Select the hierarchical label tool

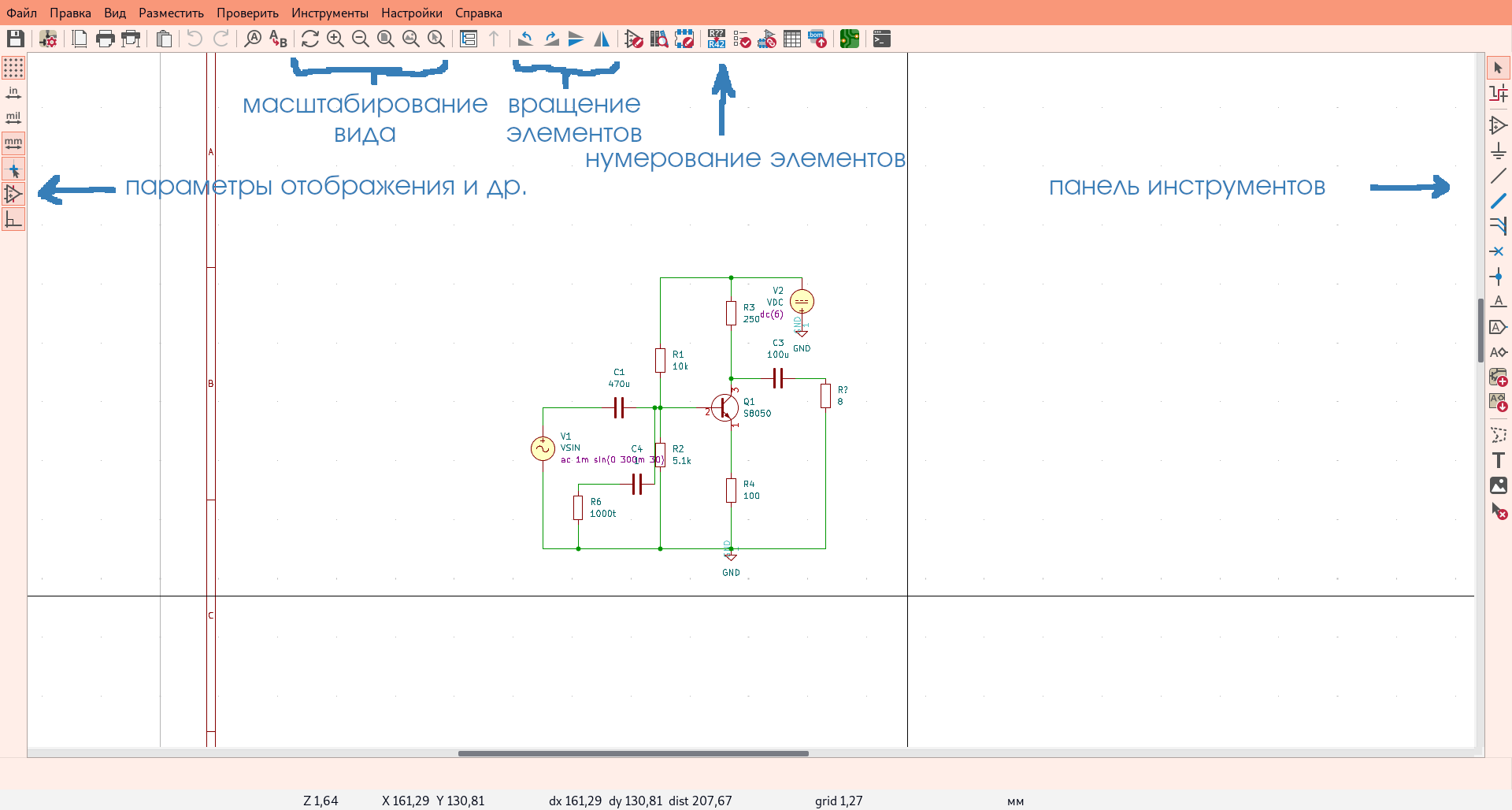click(1499, 352)
